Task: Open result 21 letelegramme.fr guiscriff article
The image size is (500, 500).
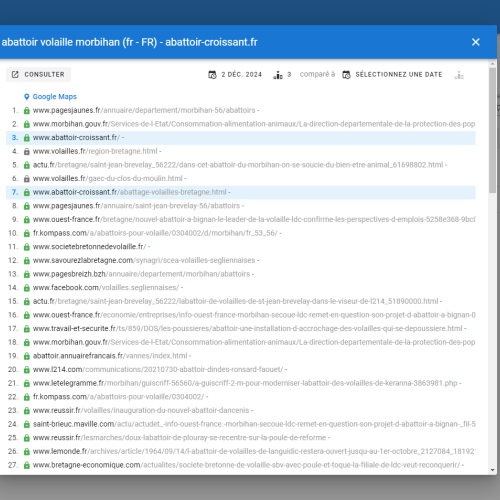Action: [245, 384]
